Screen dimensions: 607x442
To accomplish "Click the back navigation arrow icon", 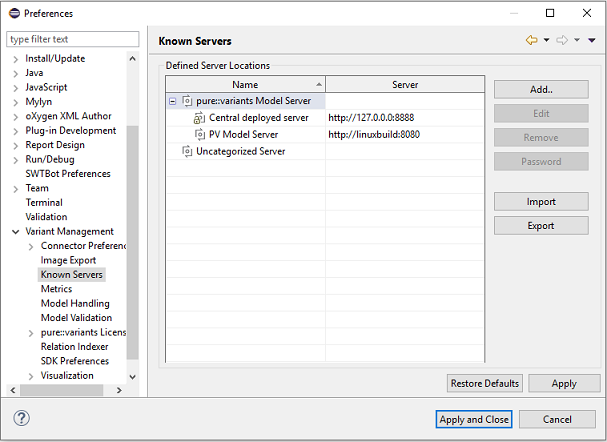I will (532, 40).
